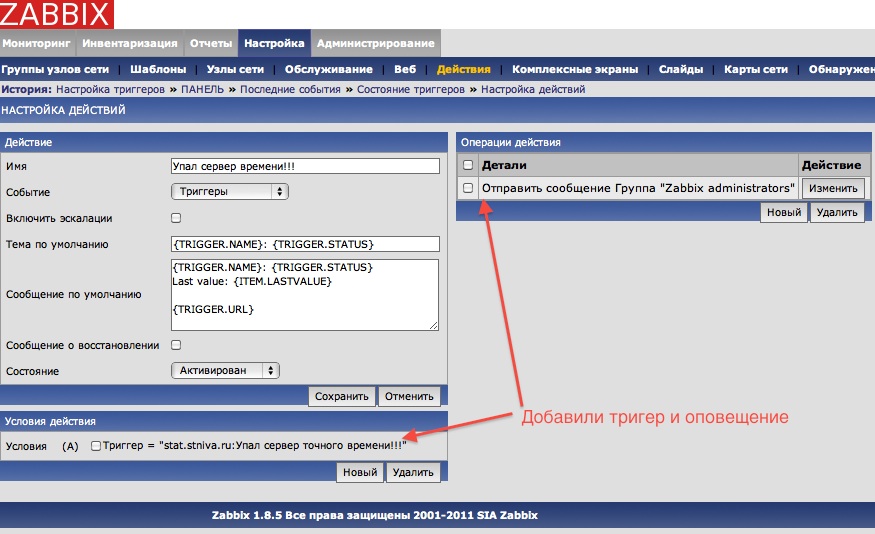Expand the 'Состояние' Активирован dropdown
The width and height of the screenshot is (875, 534).
[226, 370]
